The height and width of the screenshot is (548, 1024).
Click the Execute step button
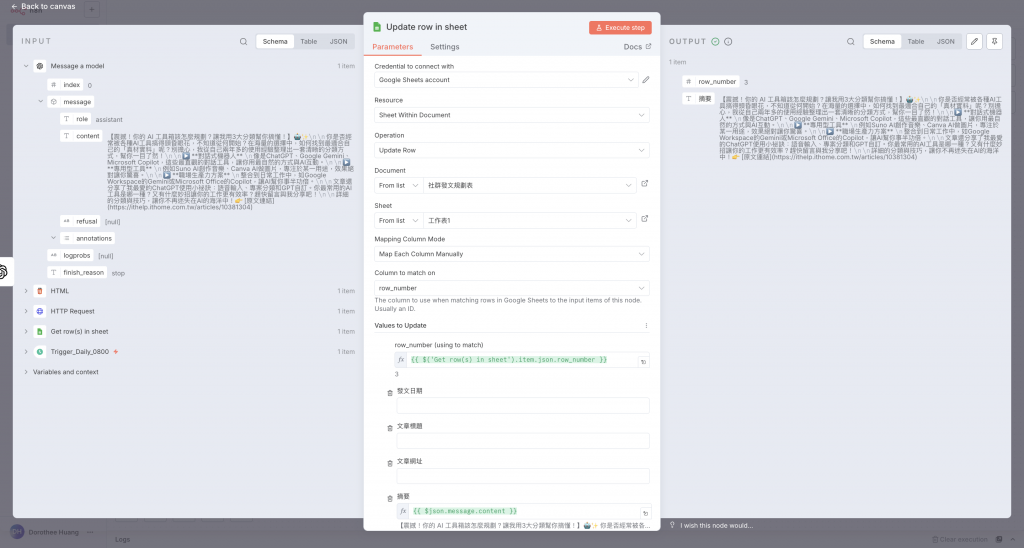(620, 27)
